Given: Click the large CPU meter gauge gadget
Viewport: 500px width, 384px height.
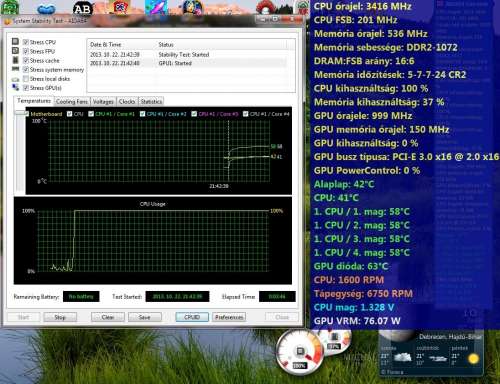Looking at the screenshot, I should tap(299, 352).
